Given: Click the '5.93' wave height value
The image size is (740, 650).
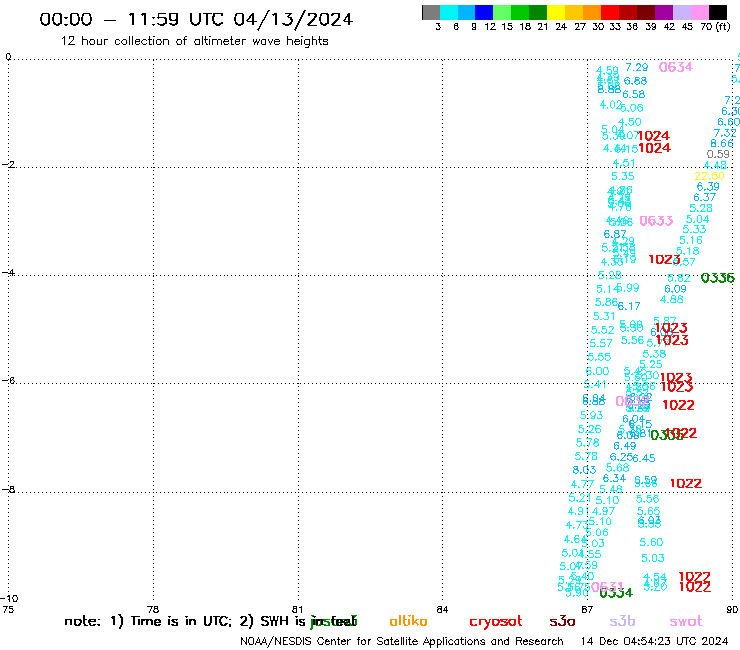Looking at the screenshot, I should [x=591, y=415].
